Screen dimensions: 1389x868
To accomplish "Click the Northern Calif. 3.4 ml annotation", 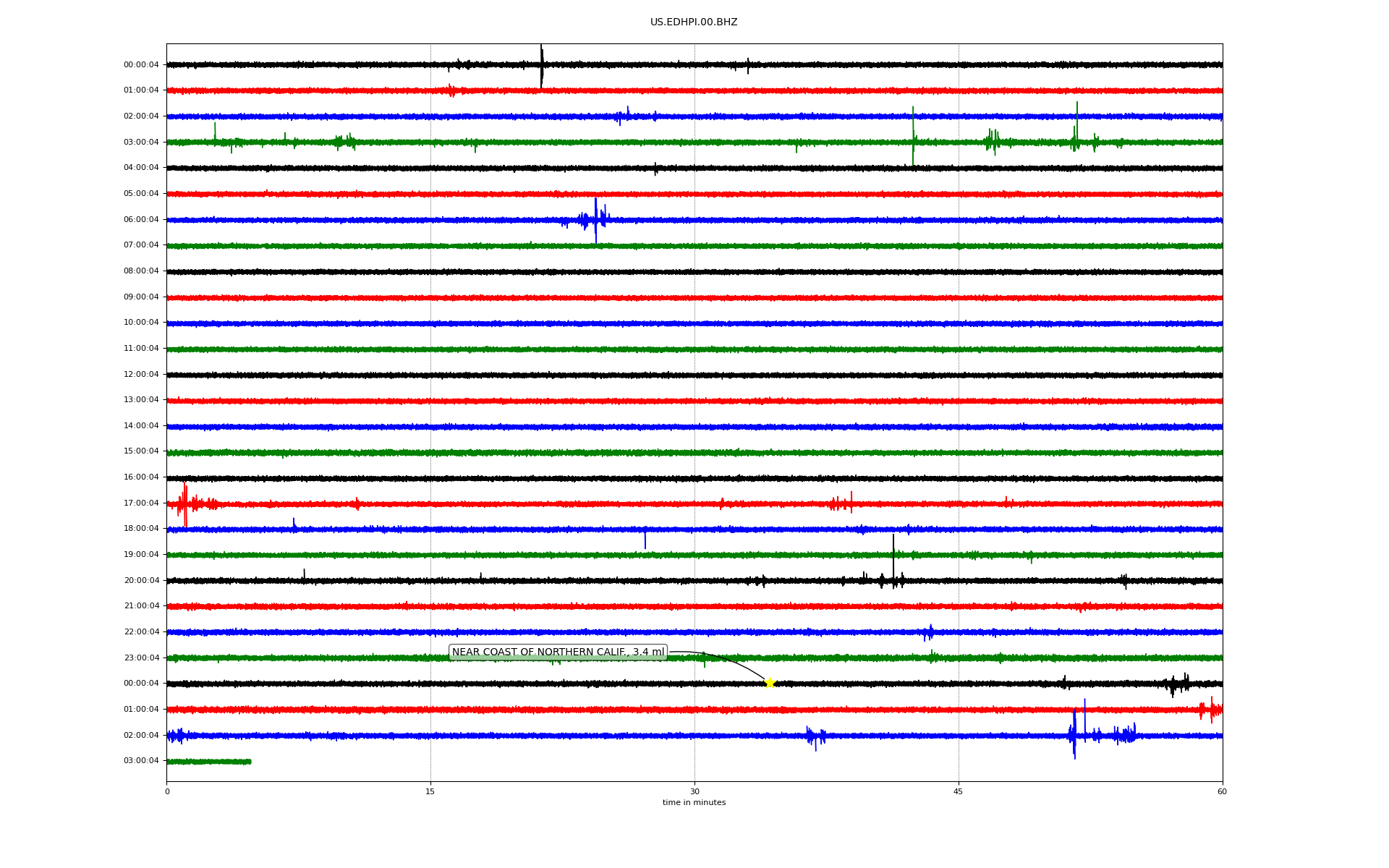I will coord(558,652).
